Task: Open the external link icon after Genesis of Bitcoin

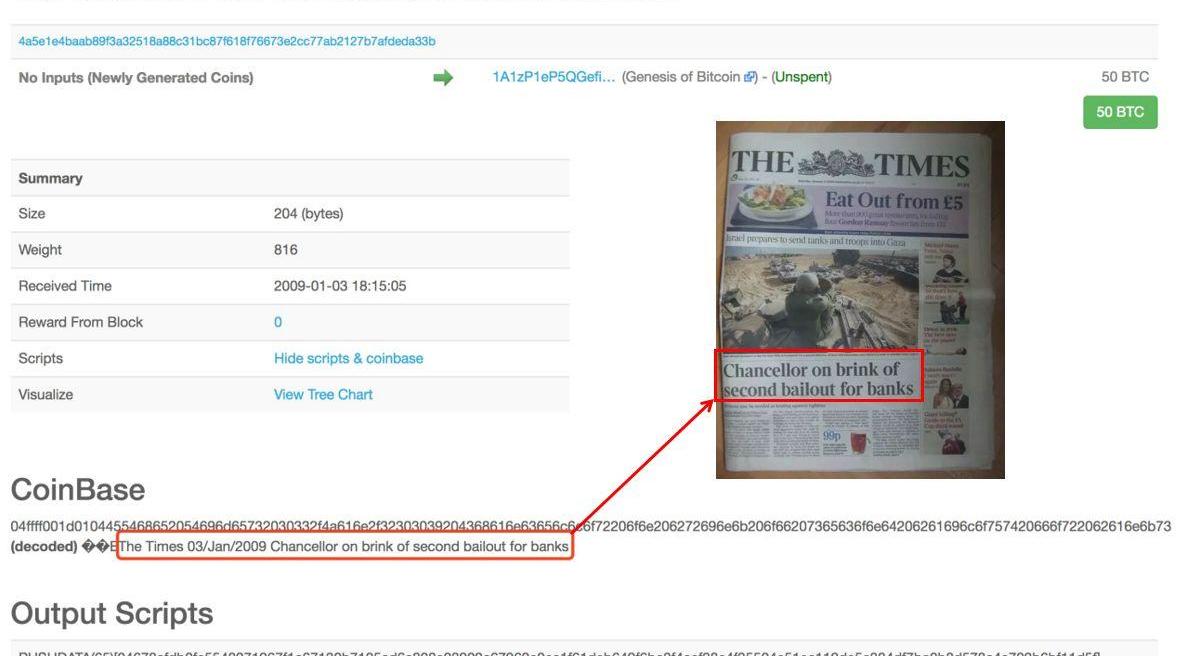Action: tap(750, 78)
